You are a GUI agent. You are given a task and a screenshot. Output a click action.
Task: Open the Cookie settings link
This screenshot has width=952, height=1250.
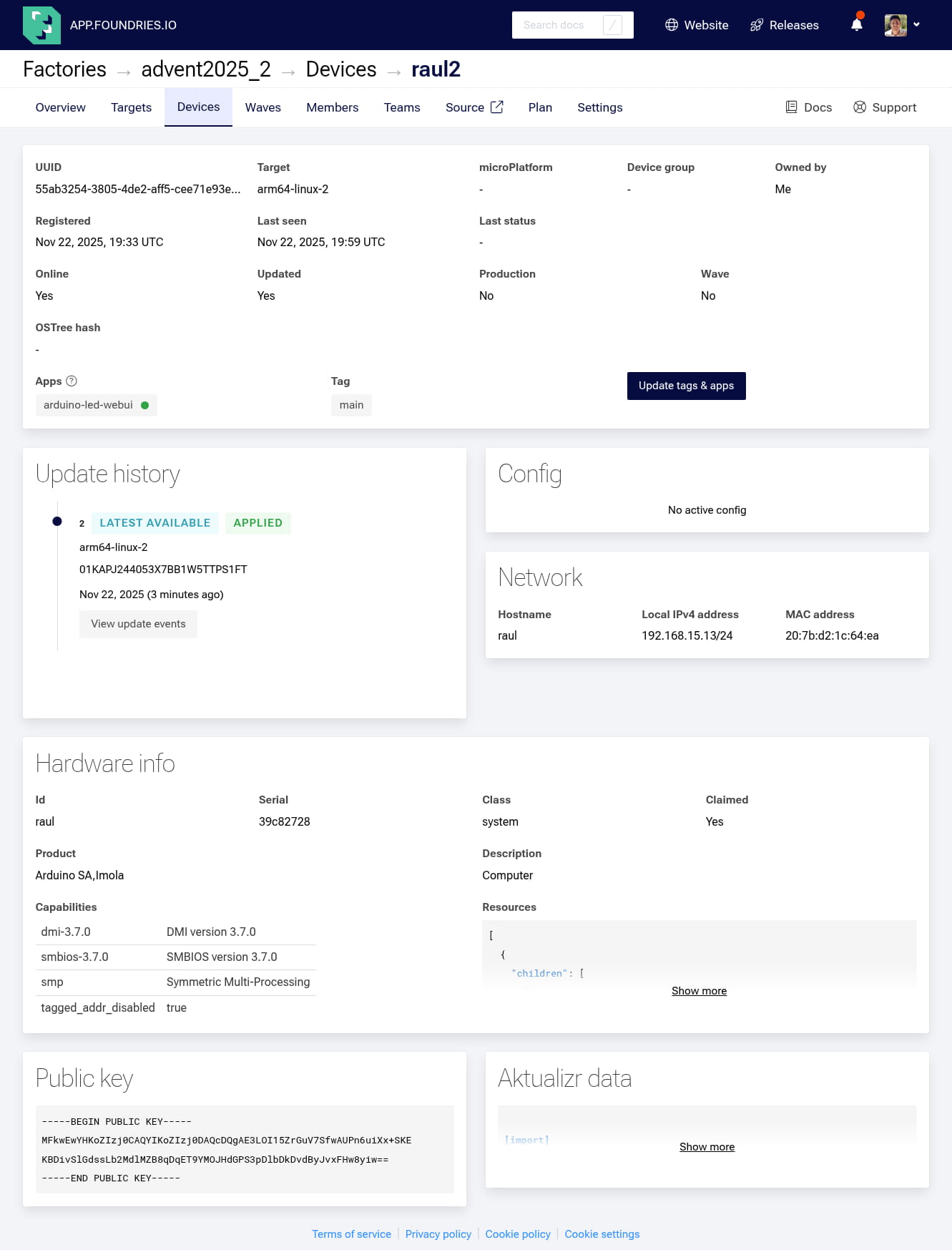coord(602,1234)
